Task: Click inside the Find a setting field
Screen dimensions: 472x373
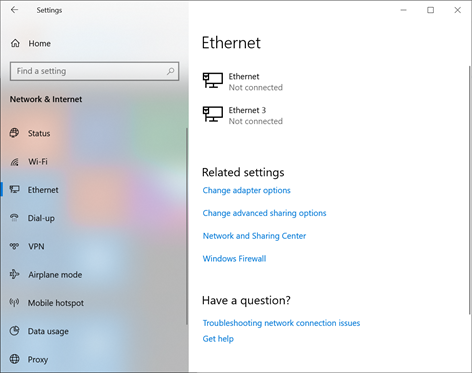Action: [x=94, y=71]
